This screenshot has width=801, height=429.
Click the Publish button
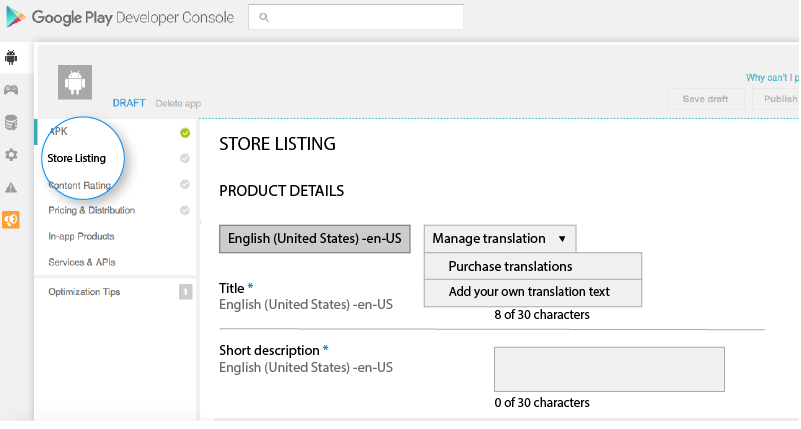776,99
